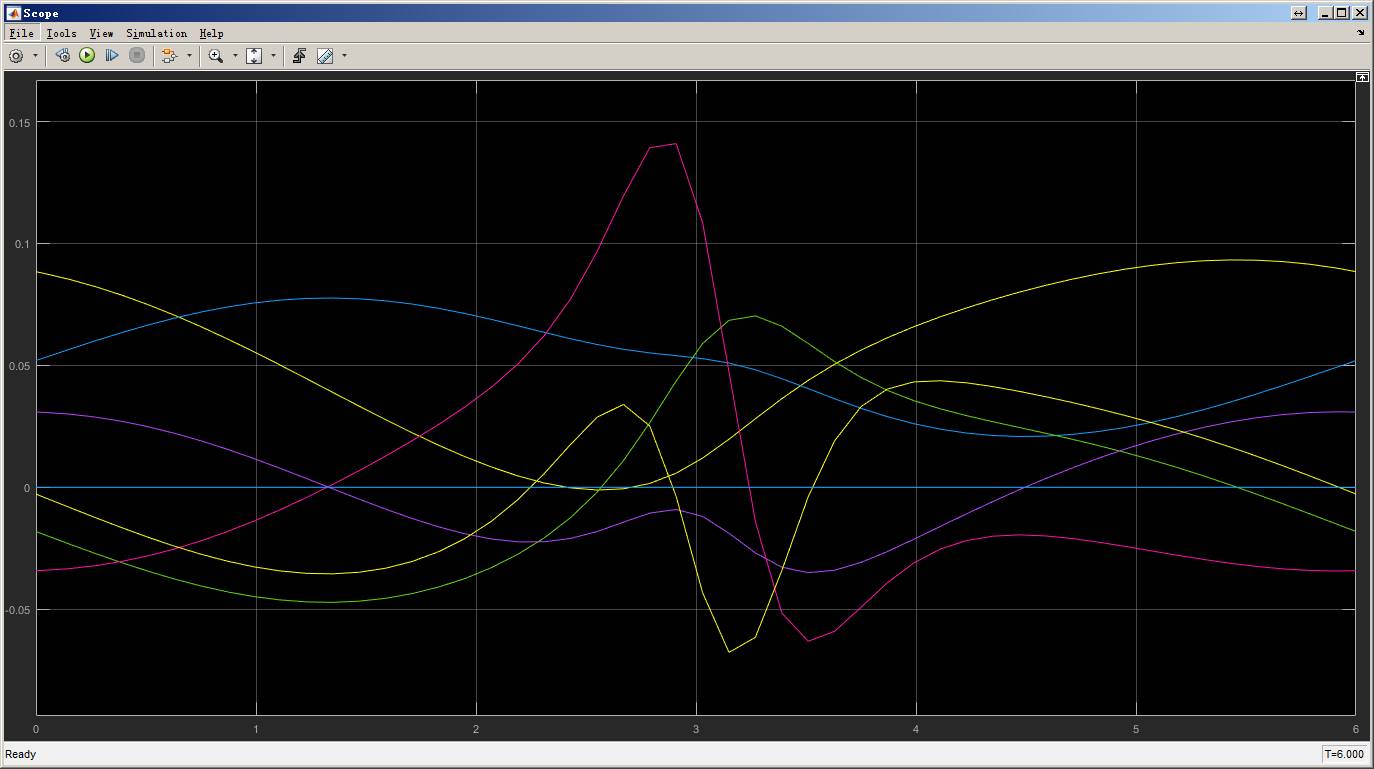Click the 0.1 y-axis label
Screen dimensions: 1374x769
click(x=22, y=244)
